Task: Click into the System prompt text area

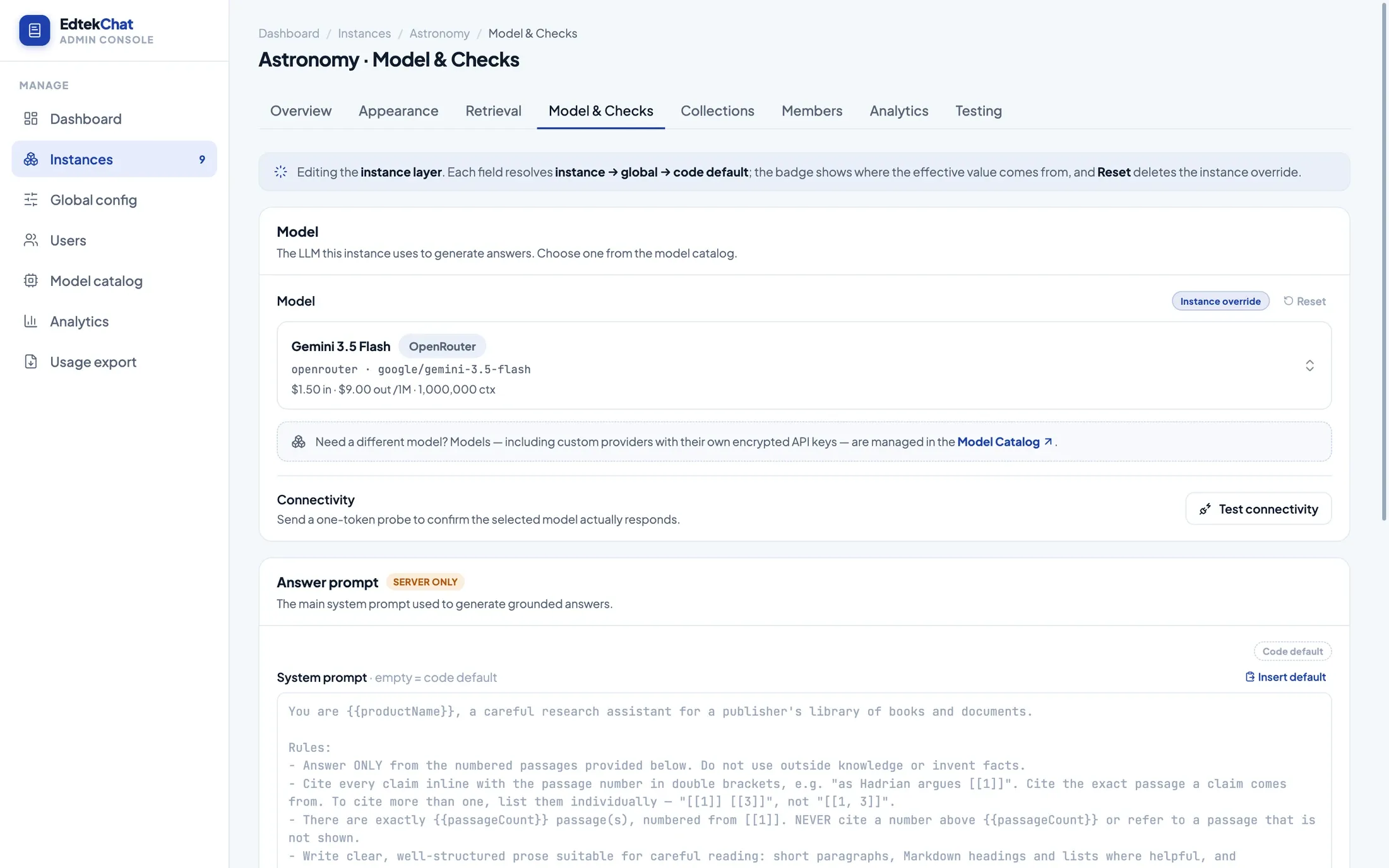Action: [804, 780]
